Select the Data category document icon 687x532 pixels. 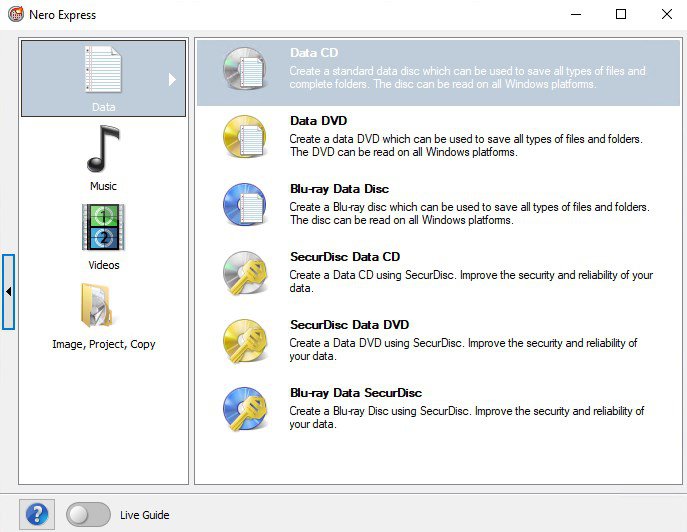pos(103,69)
